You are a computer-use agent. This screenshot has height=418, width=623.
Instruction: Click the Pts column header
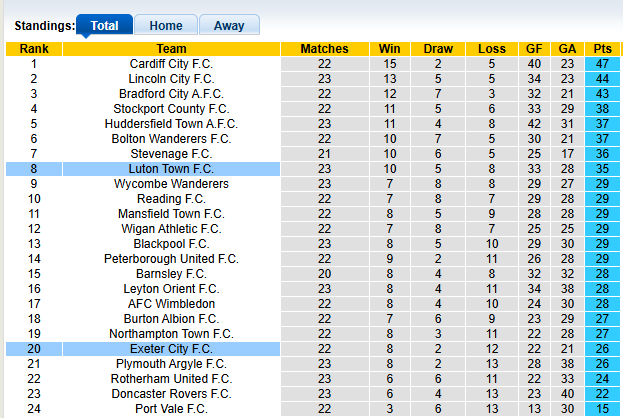[602, 49]
